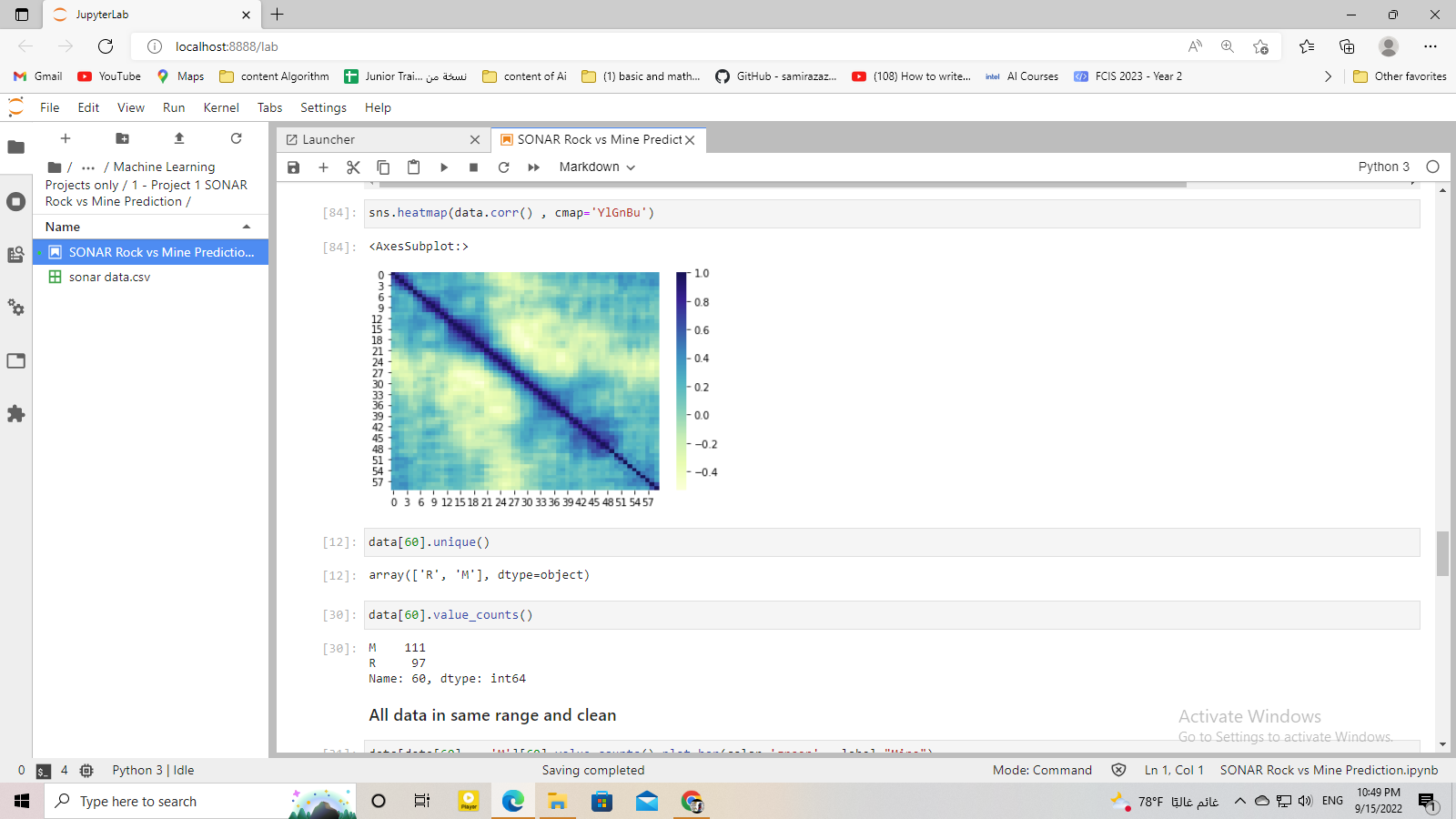Screen dimensions: 1456x819
Task: Click the Python 3 kernel indicator
Action: (1383, 167)
